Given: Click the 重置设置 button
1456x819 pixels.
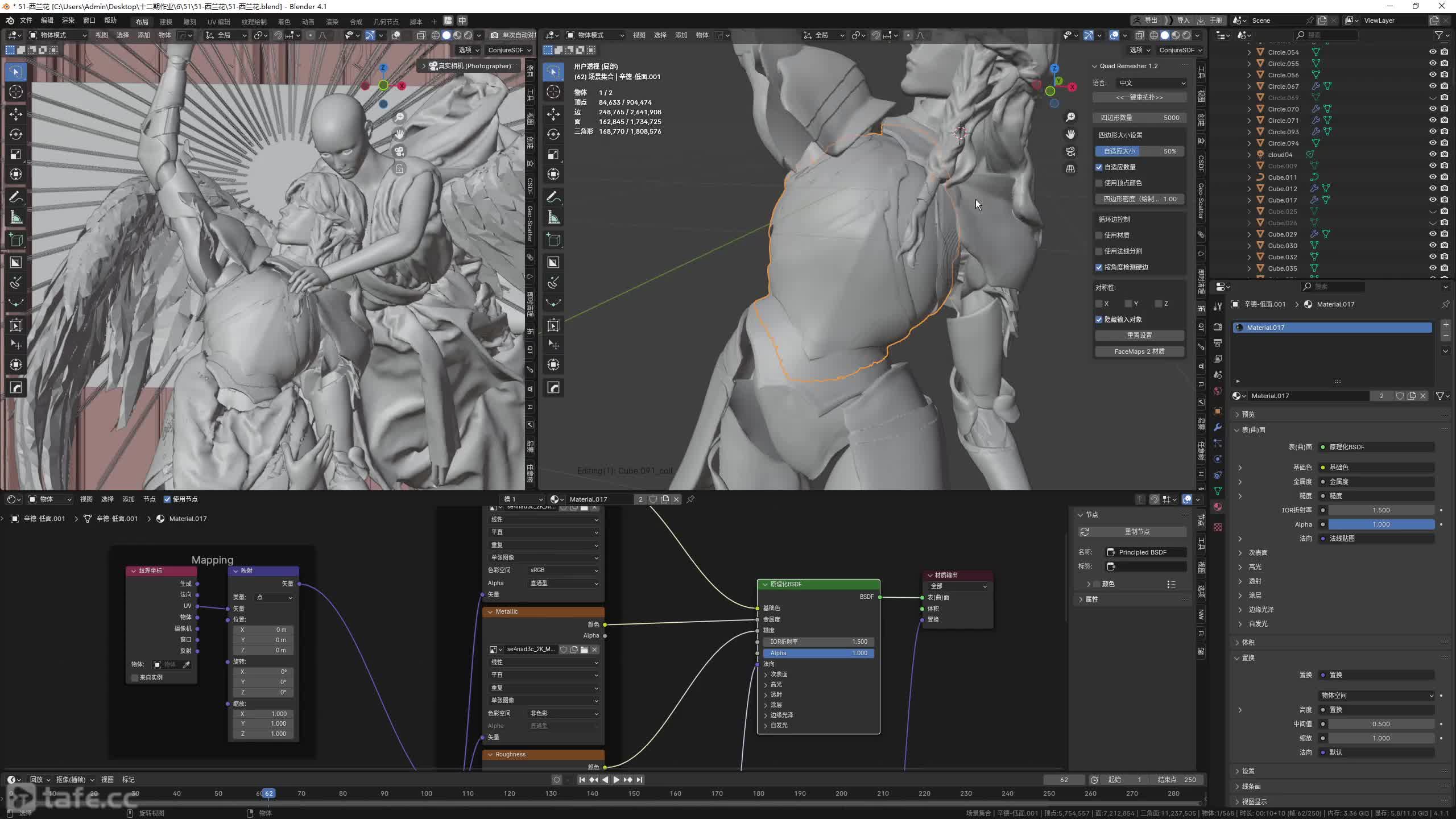Looking at the screenshot, I should 1139,336.
